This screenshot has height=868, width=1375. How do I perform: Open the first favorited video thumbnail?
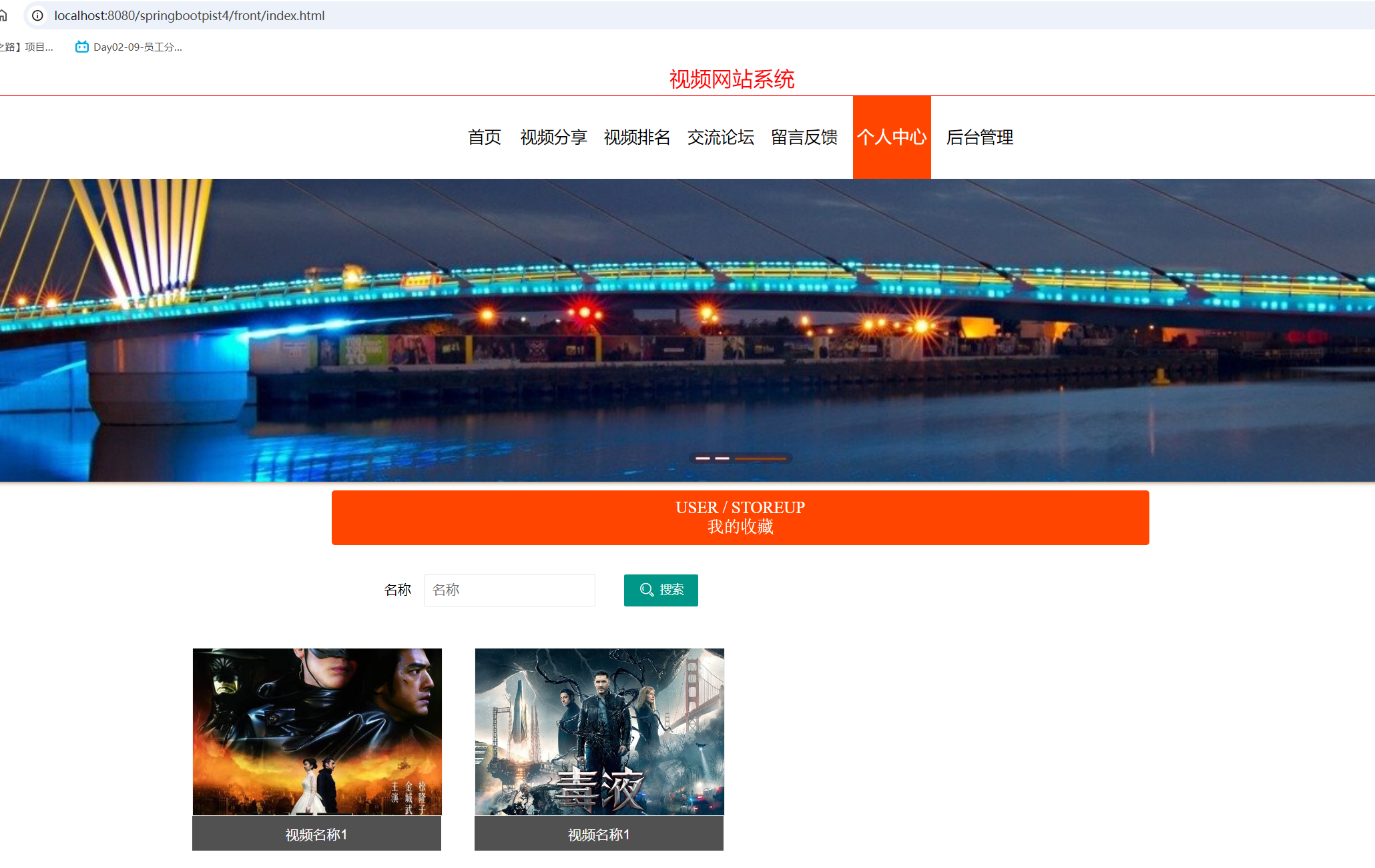tap(317, 731)
